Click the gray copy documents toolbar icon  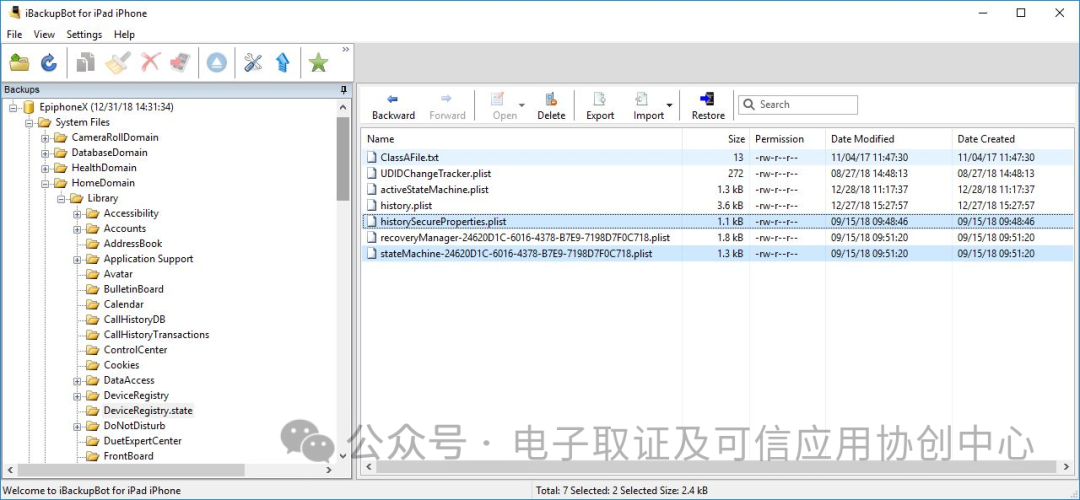85,63
